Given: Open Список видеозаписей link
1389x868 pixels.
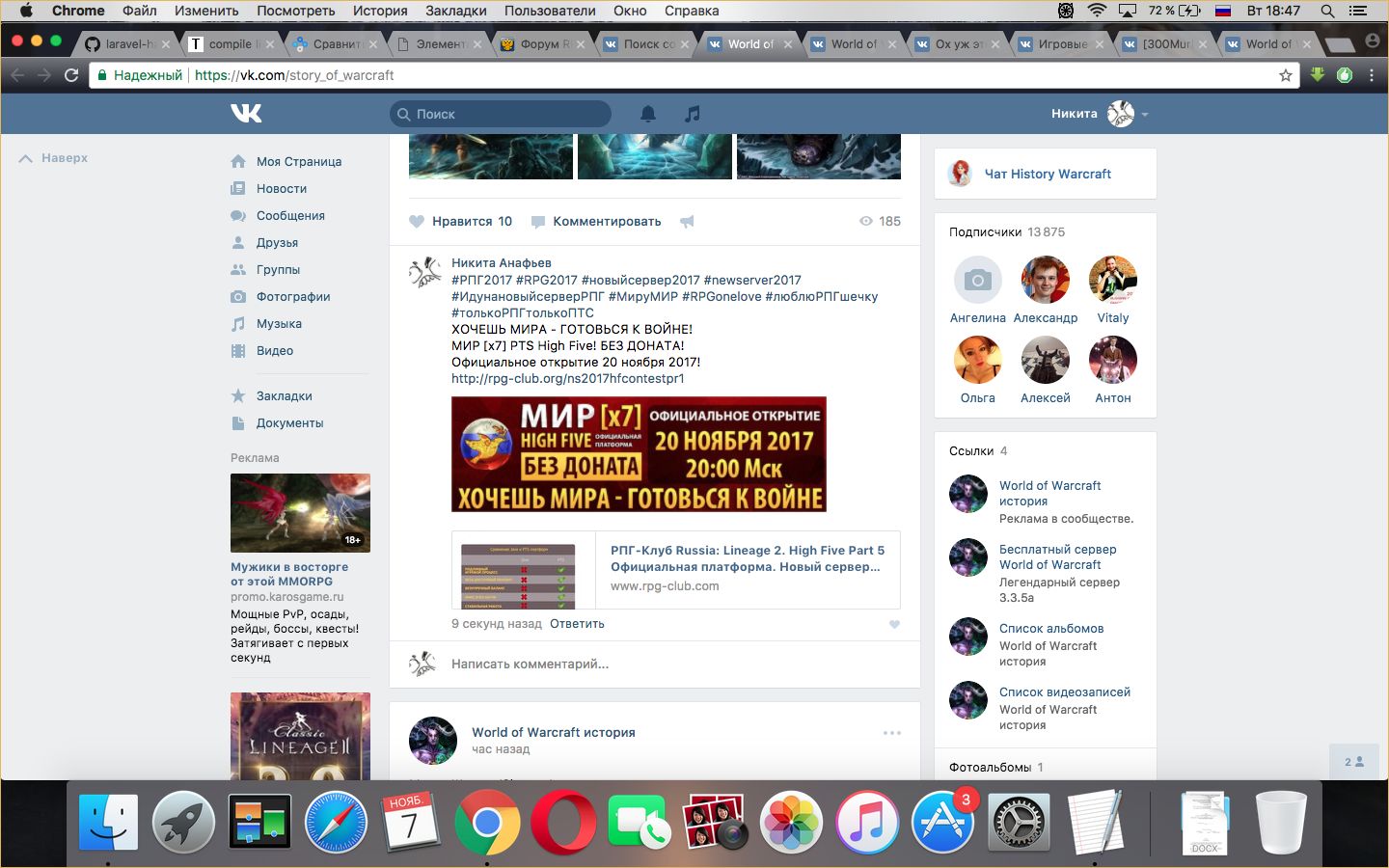Looking at the screenshot, I should (x=1065, y=692).
